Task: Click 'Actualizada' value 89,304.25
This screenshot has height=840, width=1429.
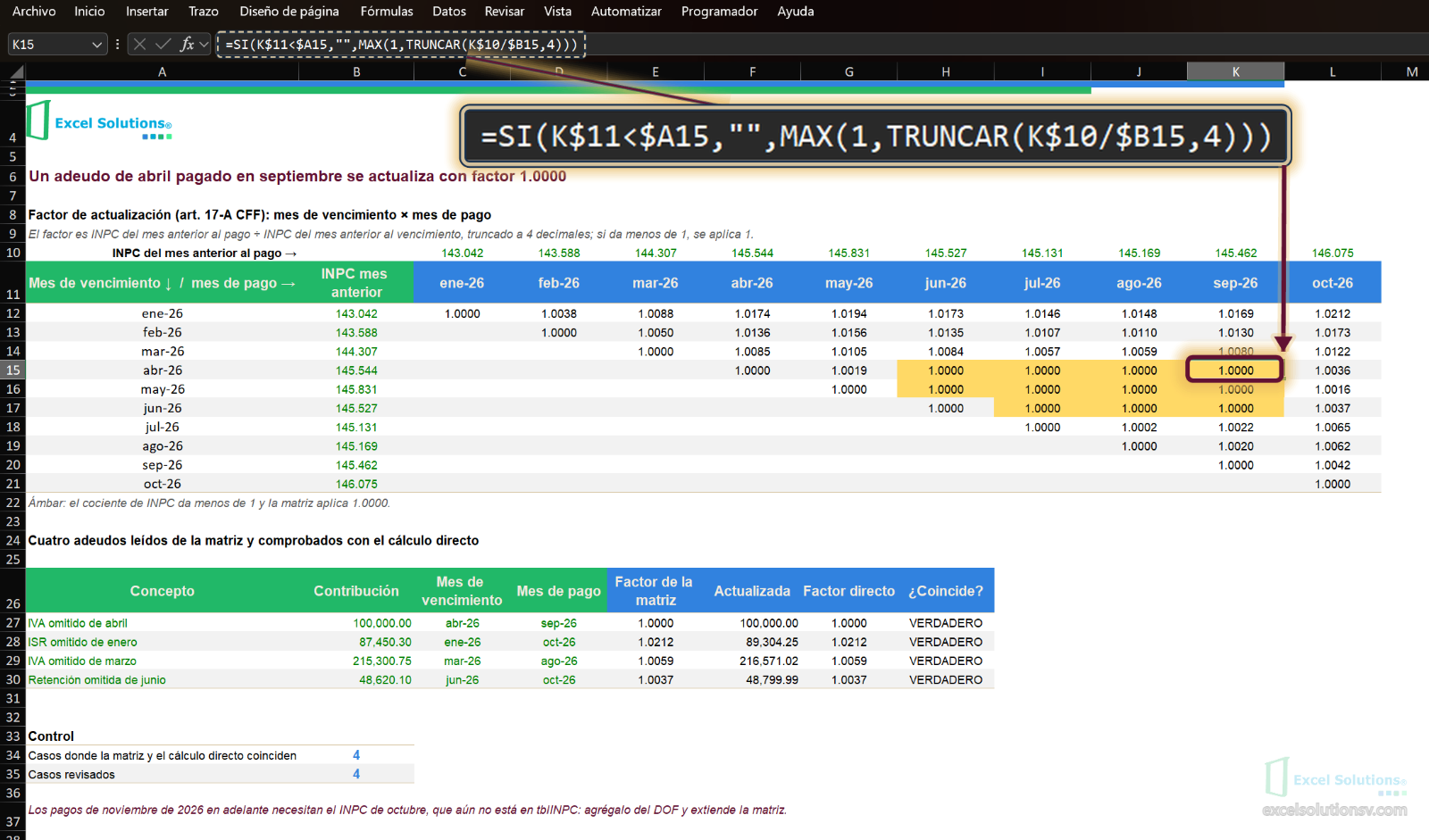Action: [752, 642]
